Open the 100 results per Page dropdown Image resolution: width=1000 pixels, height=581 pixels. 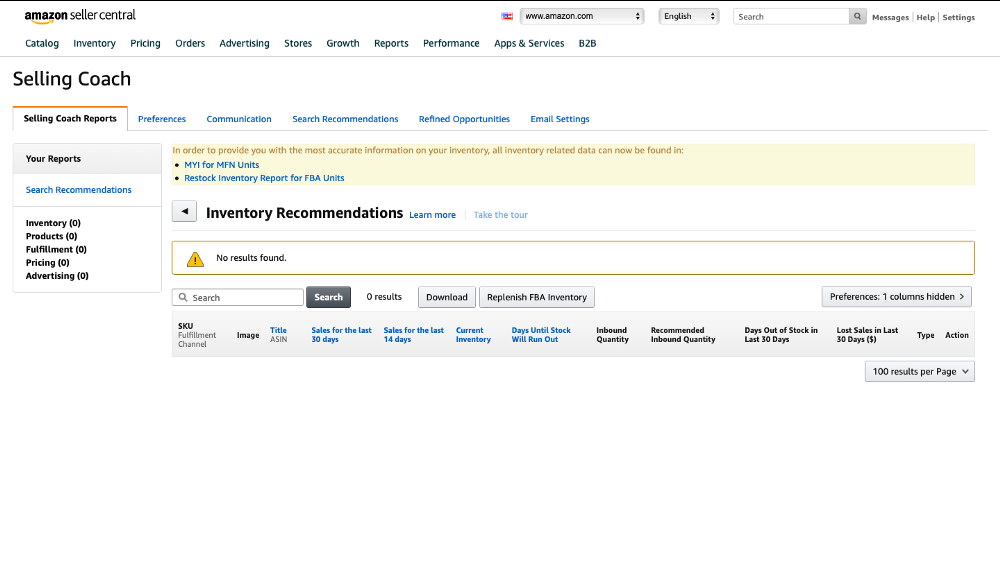[x=920, y=372]
